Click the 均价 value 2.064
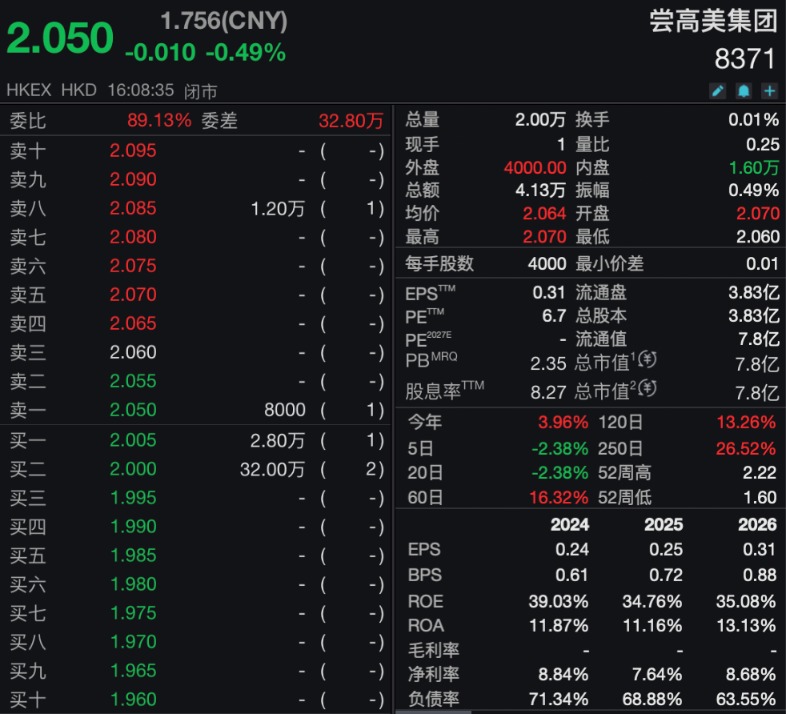The height and width of the screenshot is (714, 786). (544, 214)
